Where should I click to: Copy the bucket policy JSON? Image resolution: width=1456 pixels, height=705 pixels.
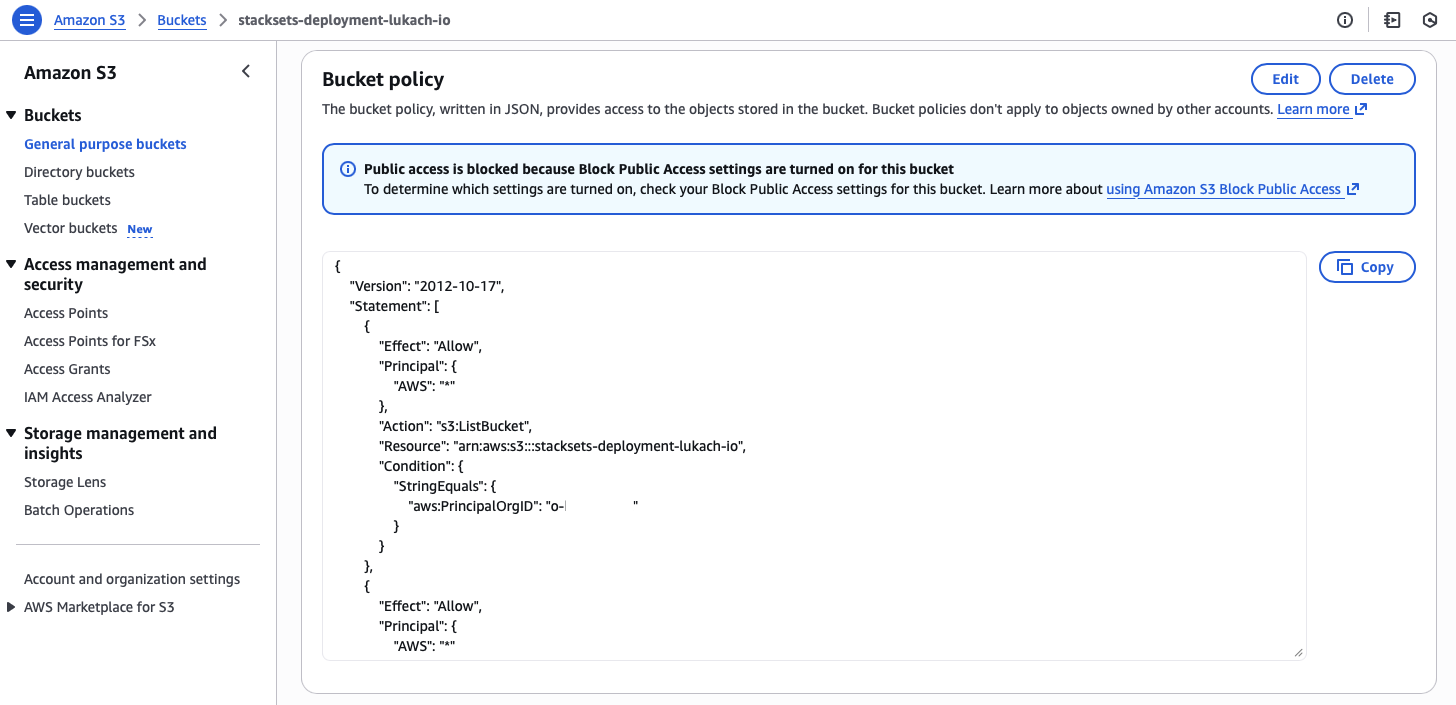click(1366, 267)
